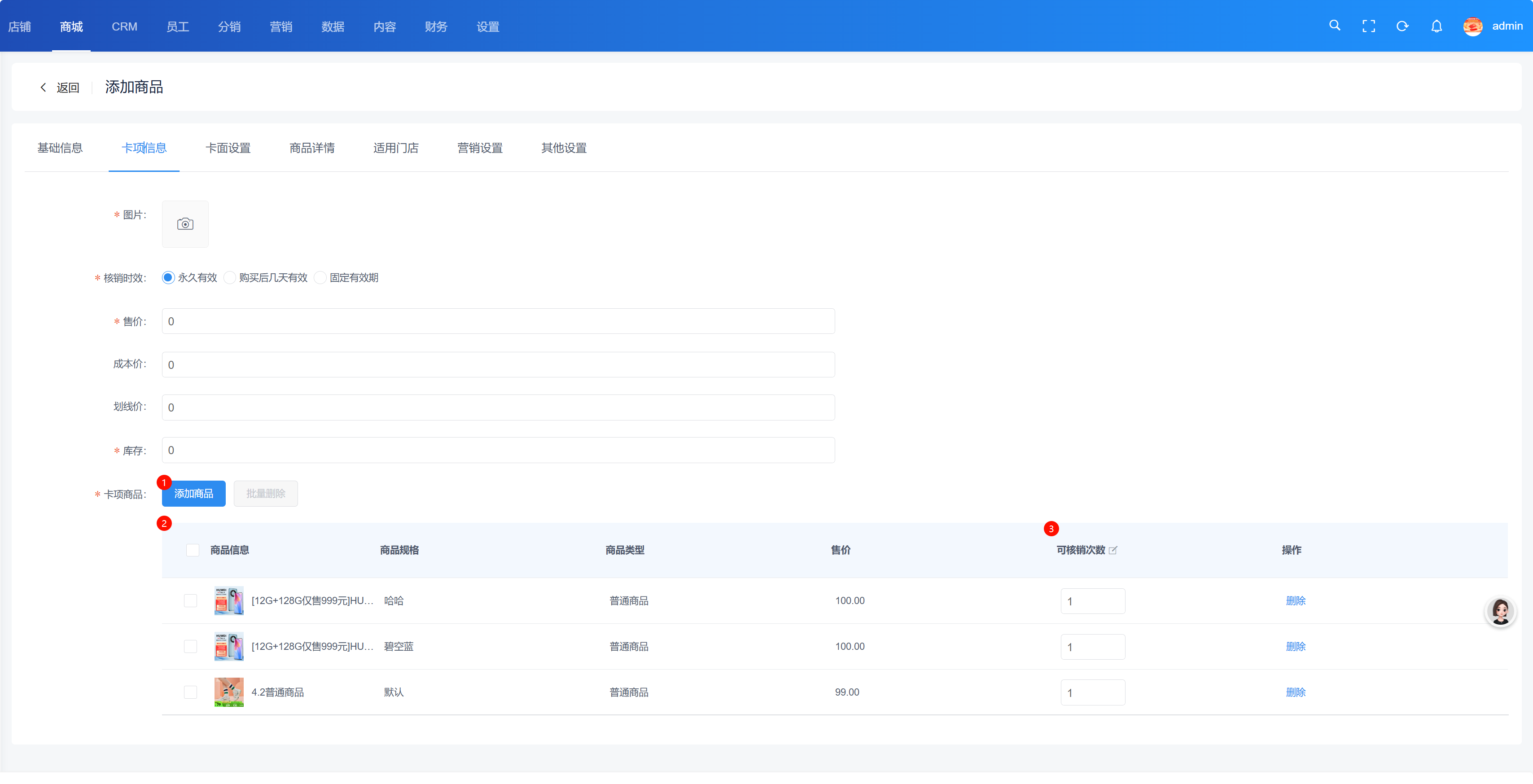This screenshot has height=784, width=1533.
Task: Open thumbnail of 哈哈 spec product
Action: coord(229,600)
